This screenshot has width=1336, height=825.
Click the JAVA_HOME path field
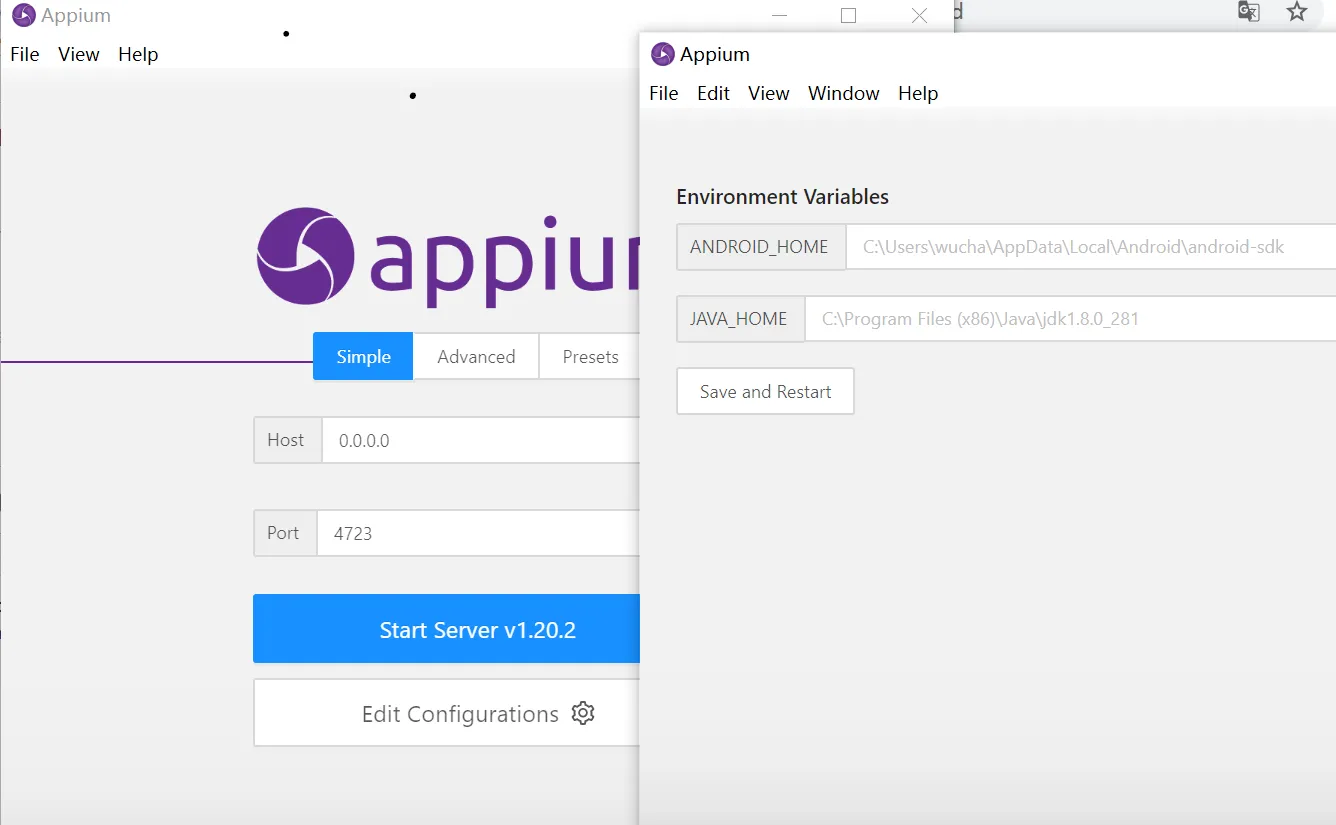tap(1070, 319)
